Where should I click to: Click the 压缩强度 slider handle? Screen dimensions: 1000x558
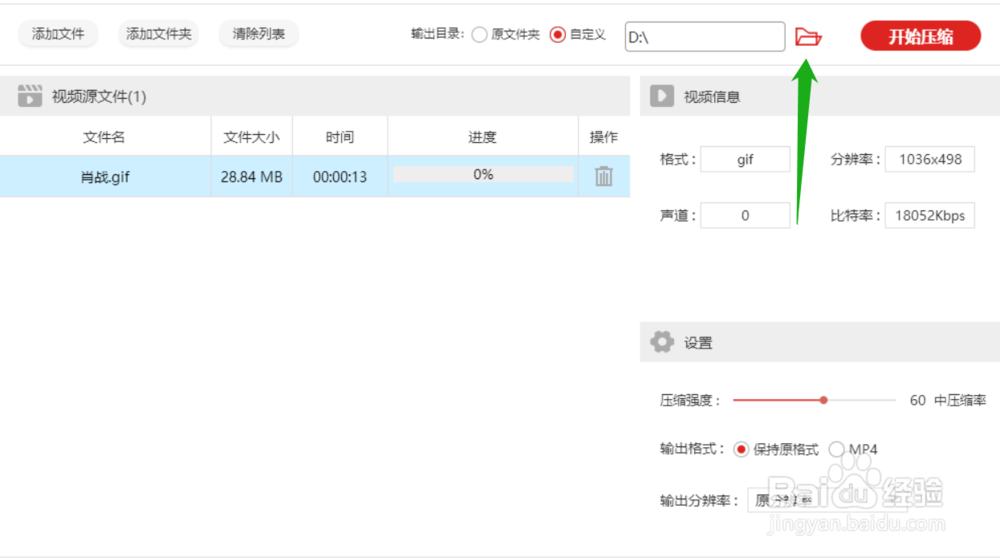pos(823,400)
